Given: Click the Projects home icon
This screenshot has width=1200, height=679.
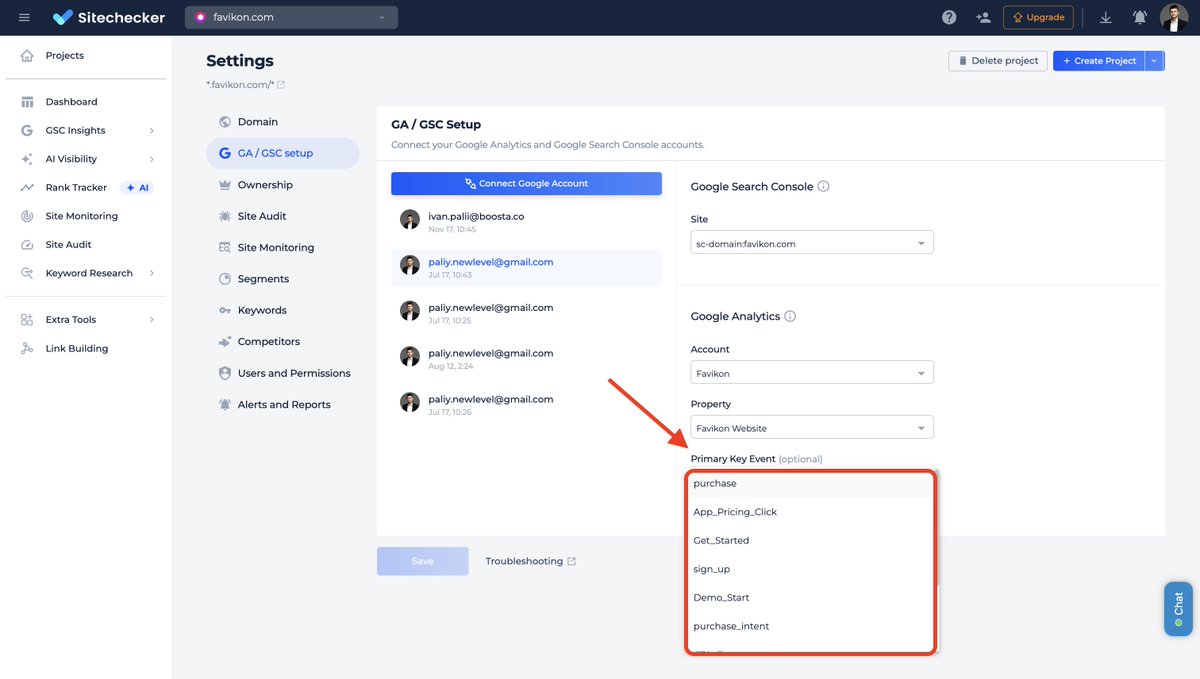Looking at the screenshot, I should point(27,55).
